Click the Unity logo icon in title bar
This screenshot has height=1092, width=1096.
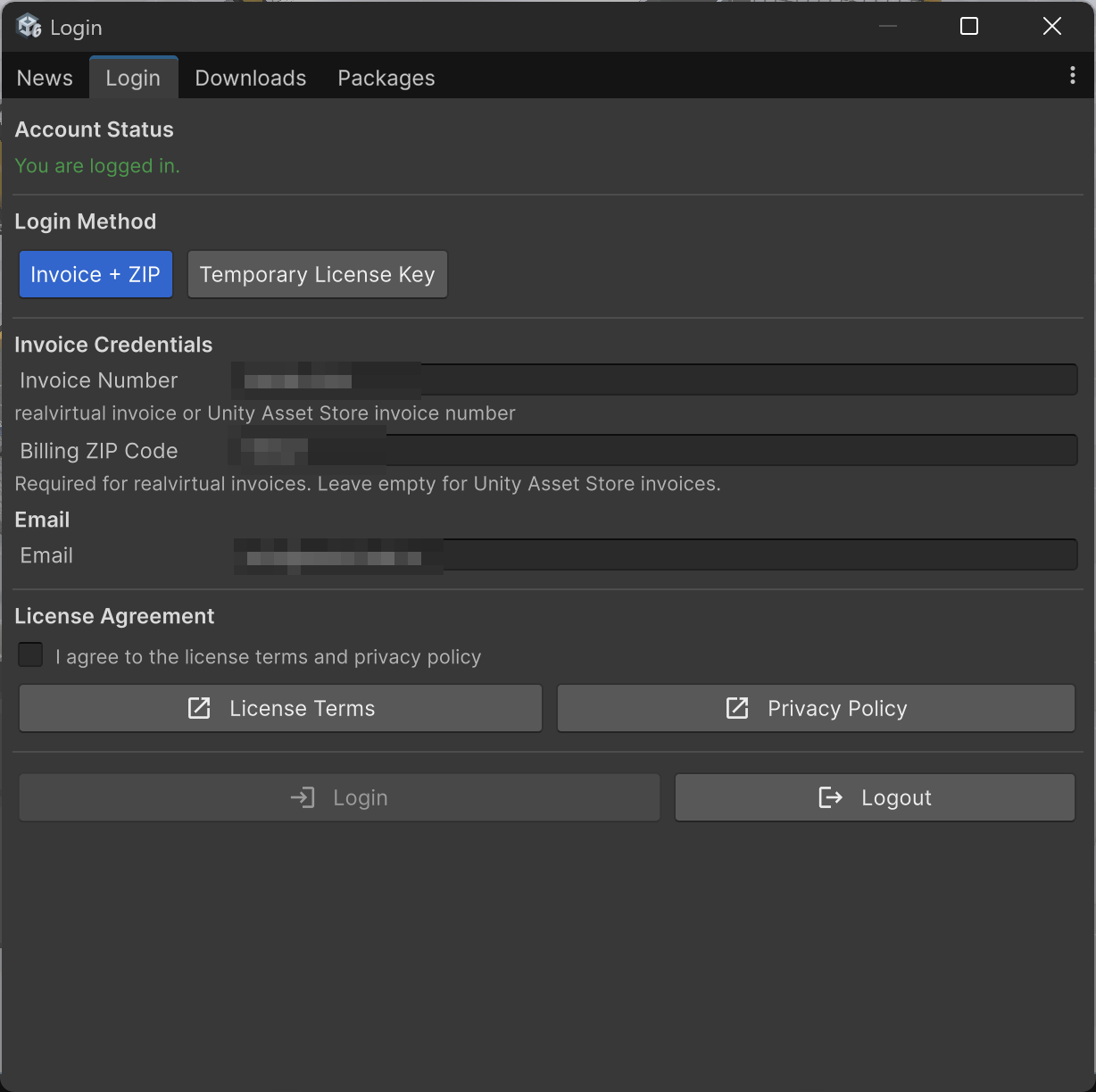(29, 27)
